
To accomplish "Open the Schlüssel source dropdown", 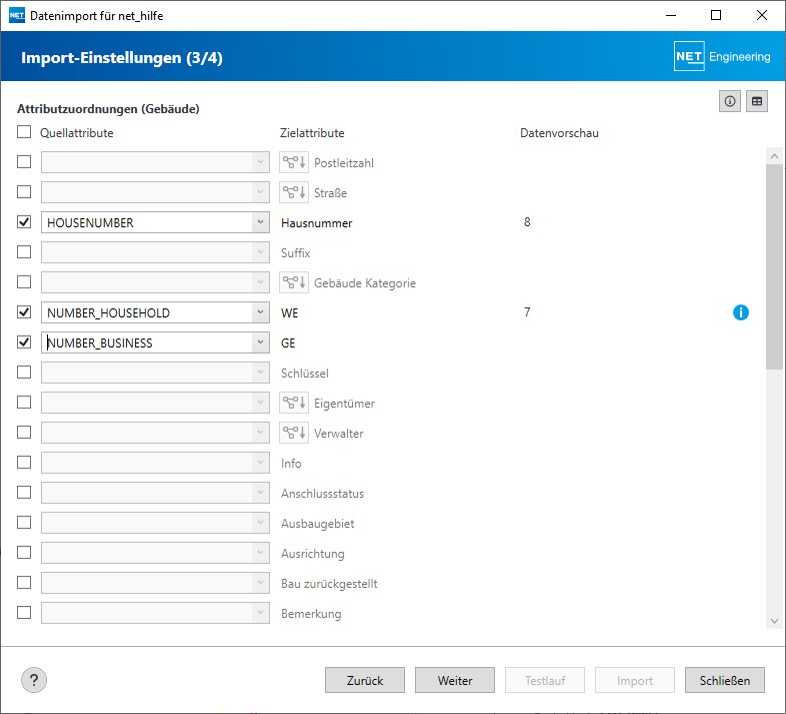I will pyautogui.click(x=260, y=373).
